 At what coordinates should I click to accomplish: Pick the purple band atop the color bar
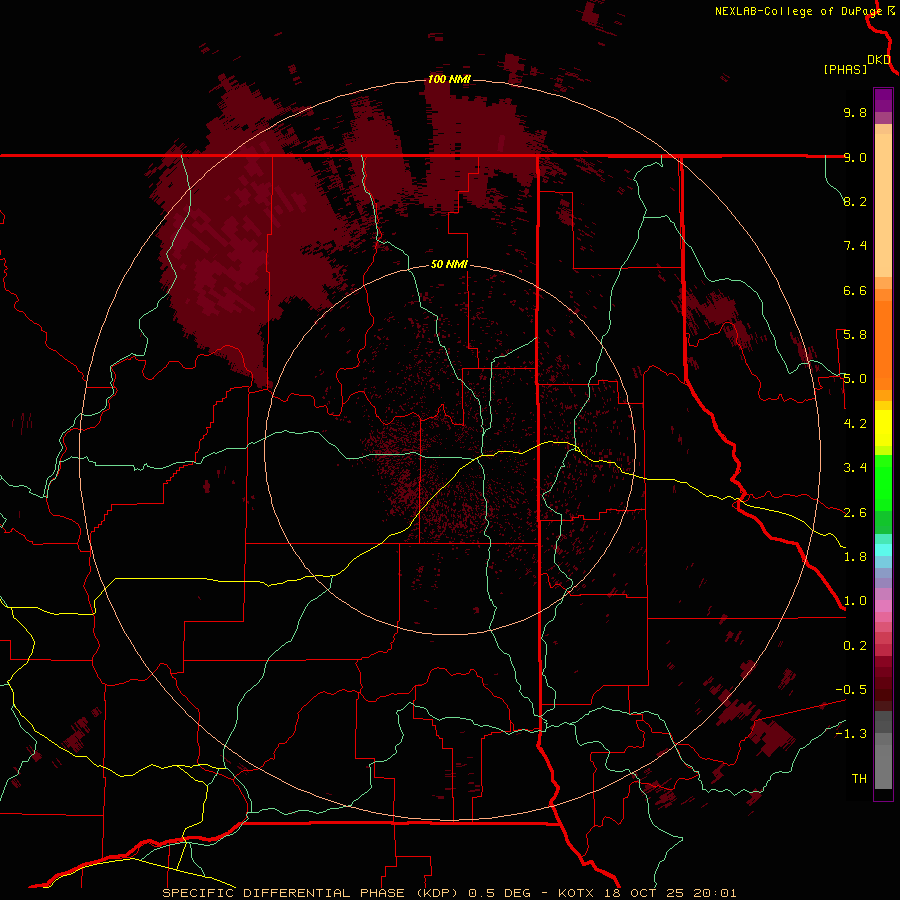coord(883,100)
